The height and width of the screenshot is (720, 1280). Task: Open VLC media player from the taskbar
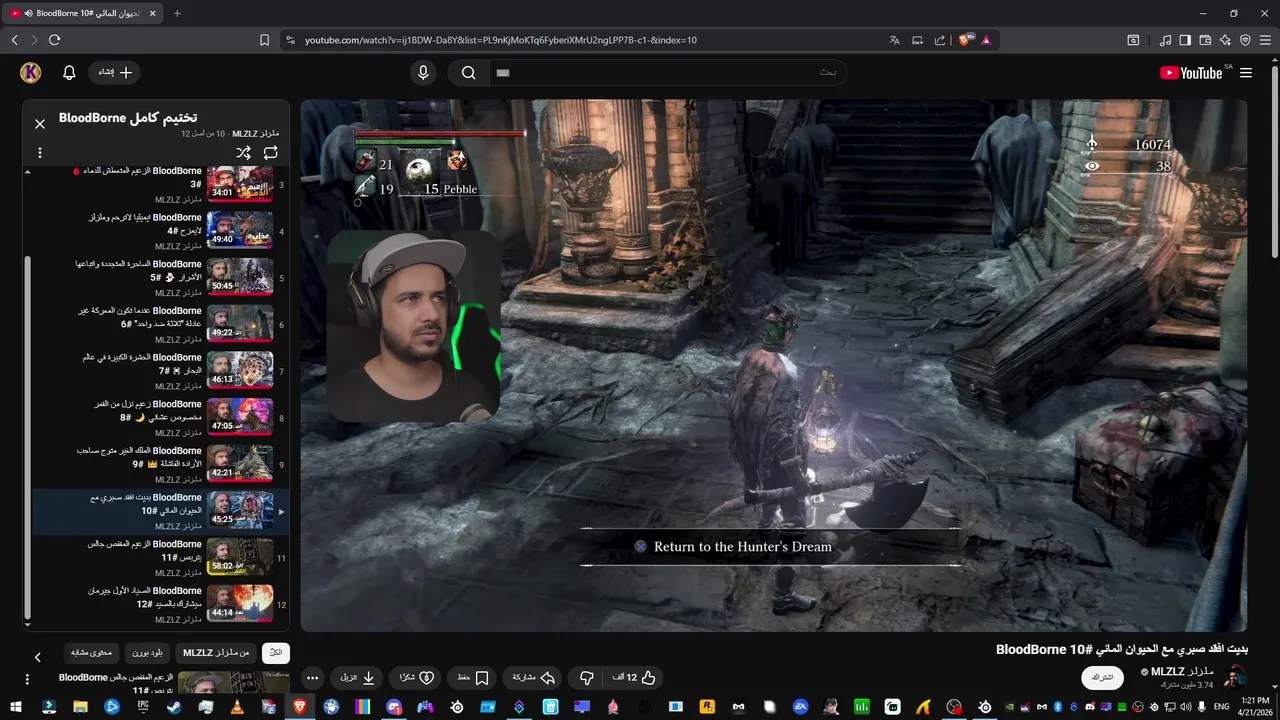(x=237, y=707)
